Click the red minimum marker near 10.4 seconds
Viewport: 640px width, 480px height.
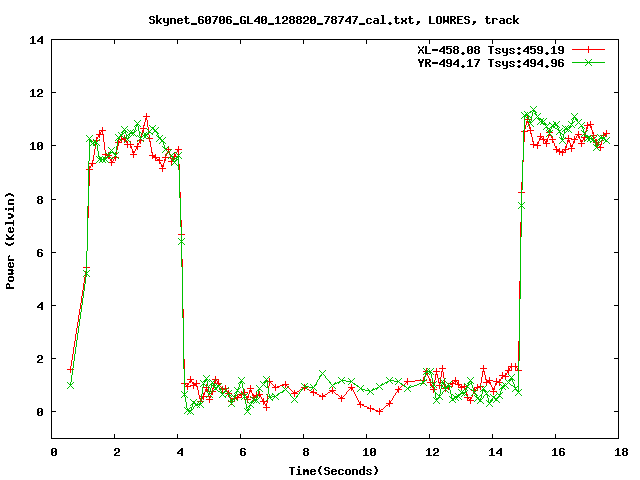(x=379, y=412)
